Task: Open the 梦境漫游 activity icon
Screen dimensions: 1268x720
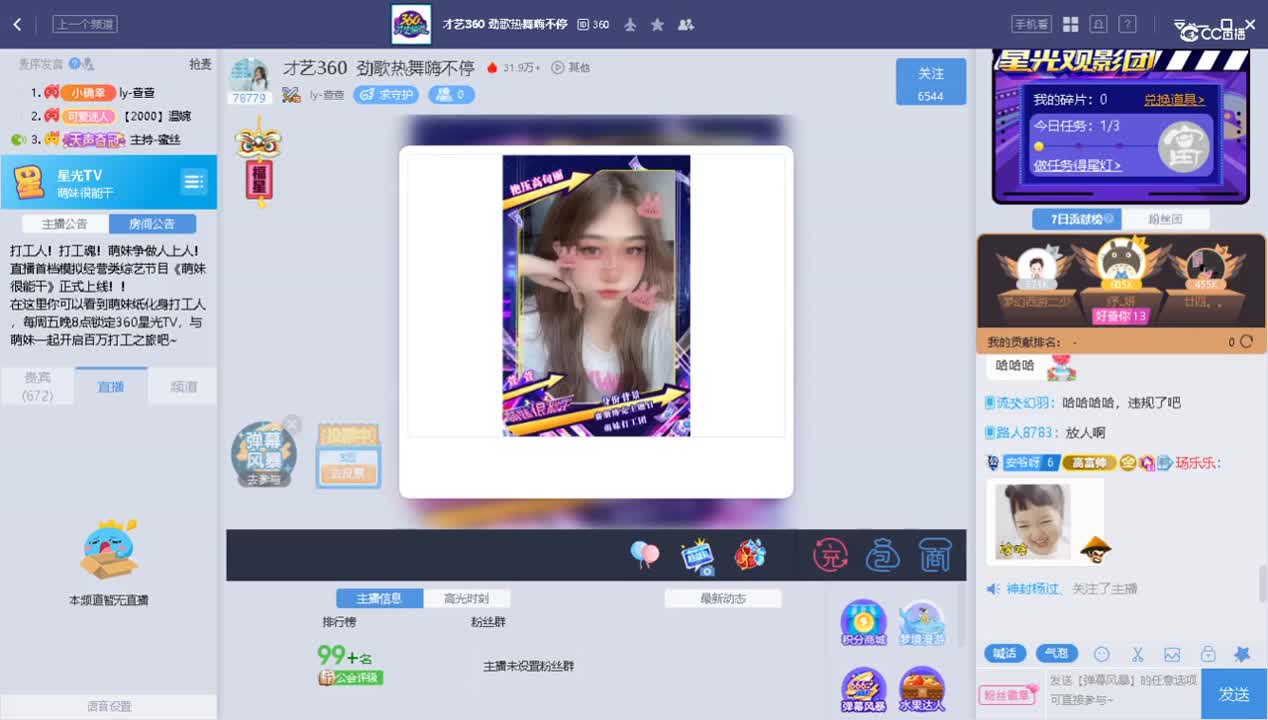Action: 922,622
